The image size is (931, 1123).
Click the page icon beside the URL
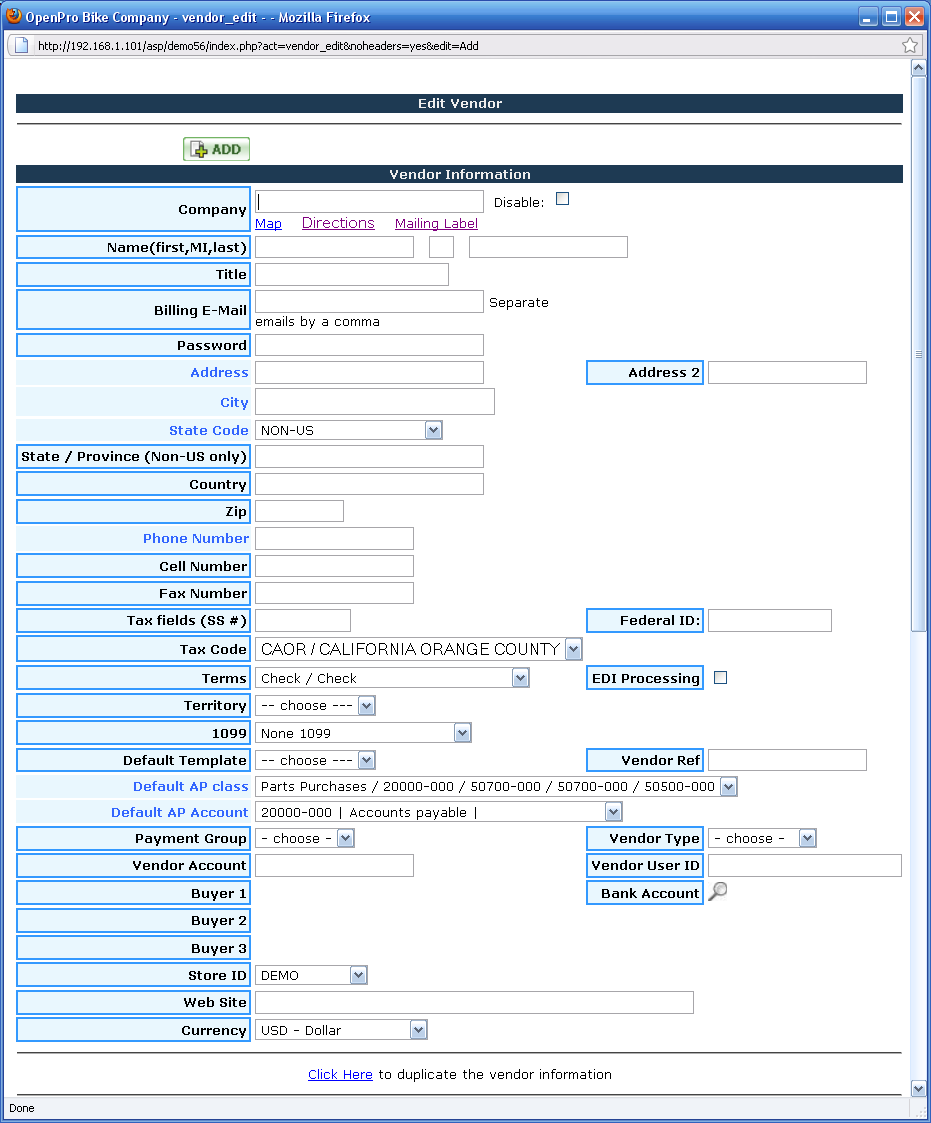[20, 45]
